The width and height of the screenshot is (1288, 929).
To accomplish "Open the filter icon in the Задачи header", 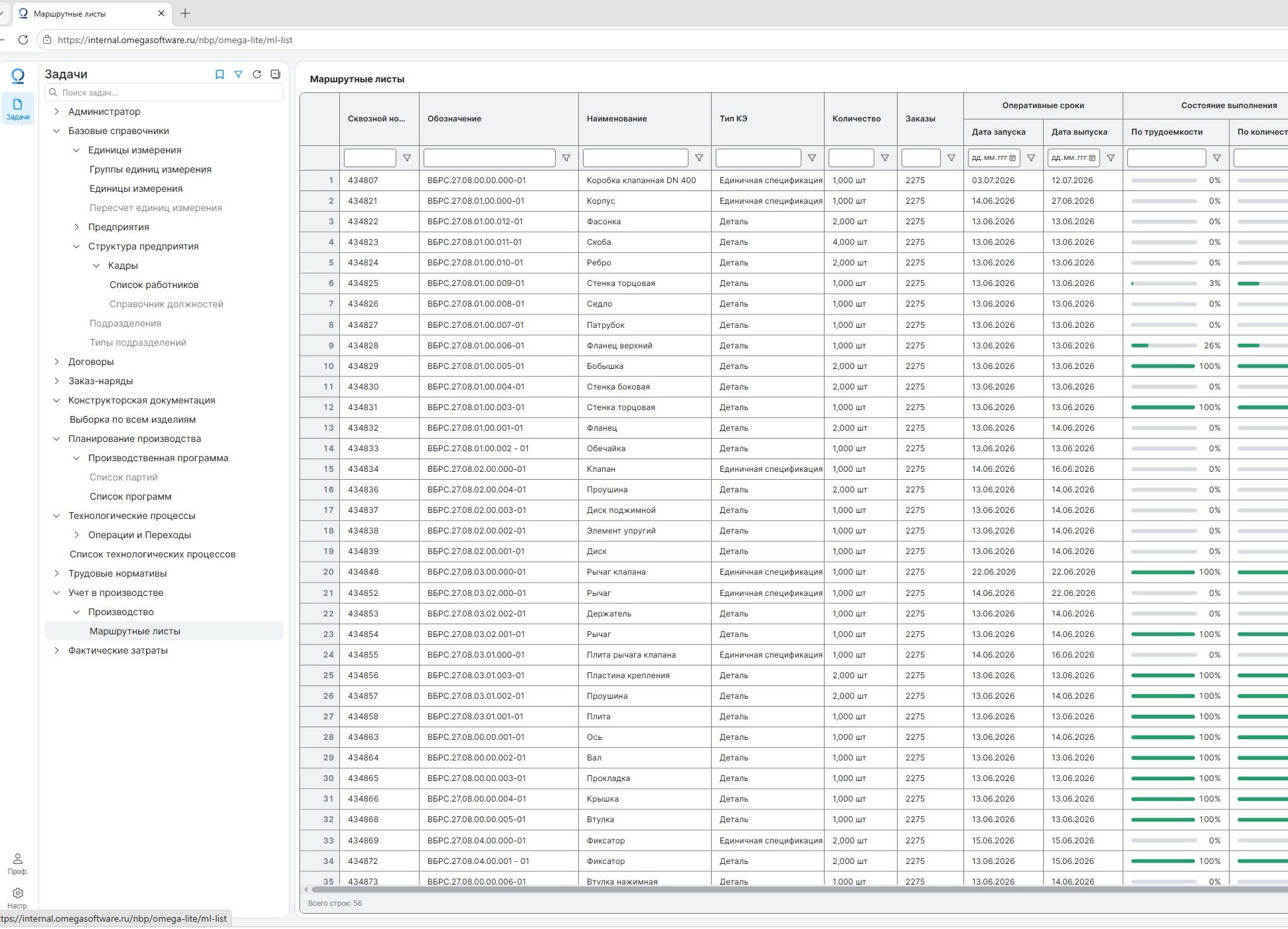I will 238,74.
